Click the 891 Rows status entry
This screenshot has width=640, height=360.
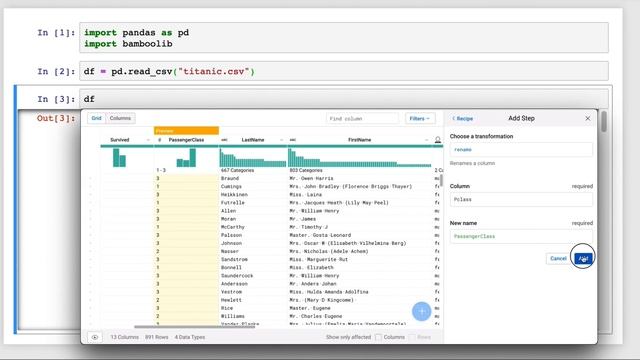coord(157,337)
